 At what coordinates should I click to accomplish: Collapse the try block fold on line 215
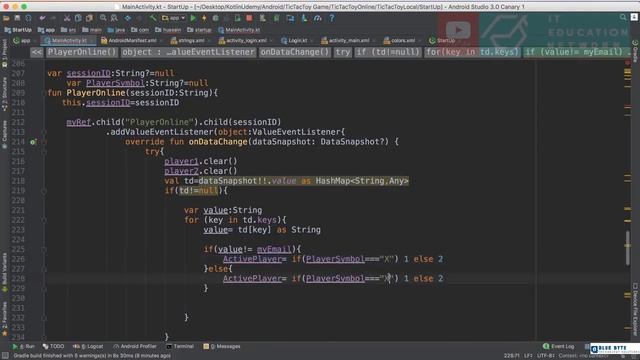click(x=44, y=151)
